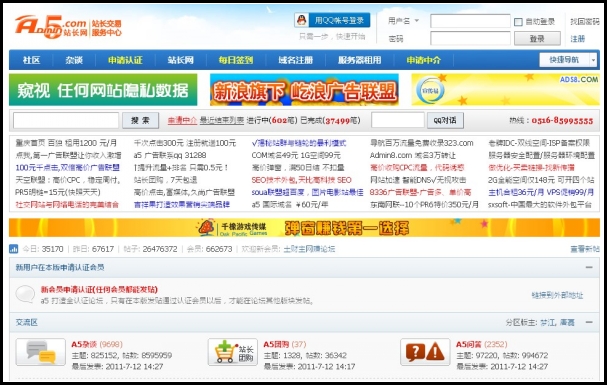The image size is (607, 385).
Task: Toggle the 自动登录 checkbox
Action: click(x=518, y=22)
